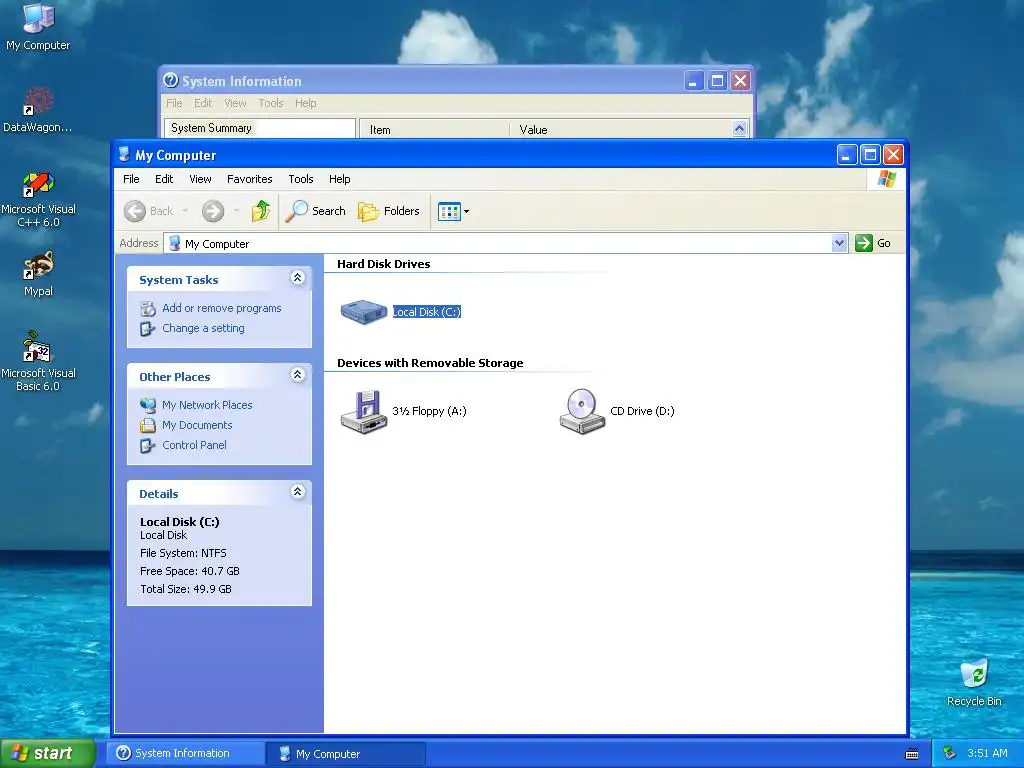Click the address bar My Computer icon
The image size is (1024, 768).
[x=174, y=244]
